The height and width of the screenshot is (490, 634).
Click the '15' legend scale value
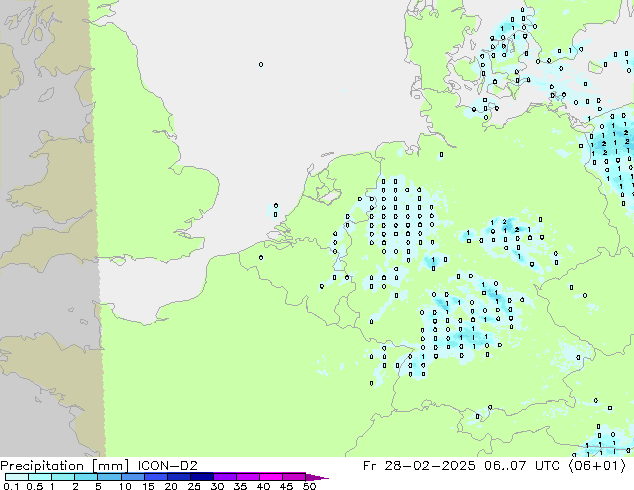pyautogui.click(x=148, y=486)
